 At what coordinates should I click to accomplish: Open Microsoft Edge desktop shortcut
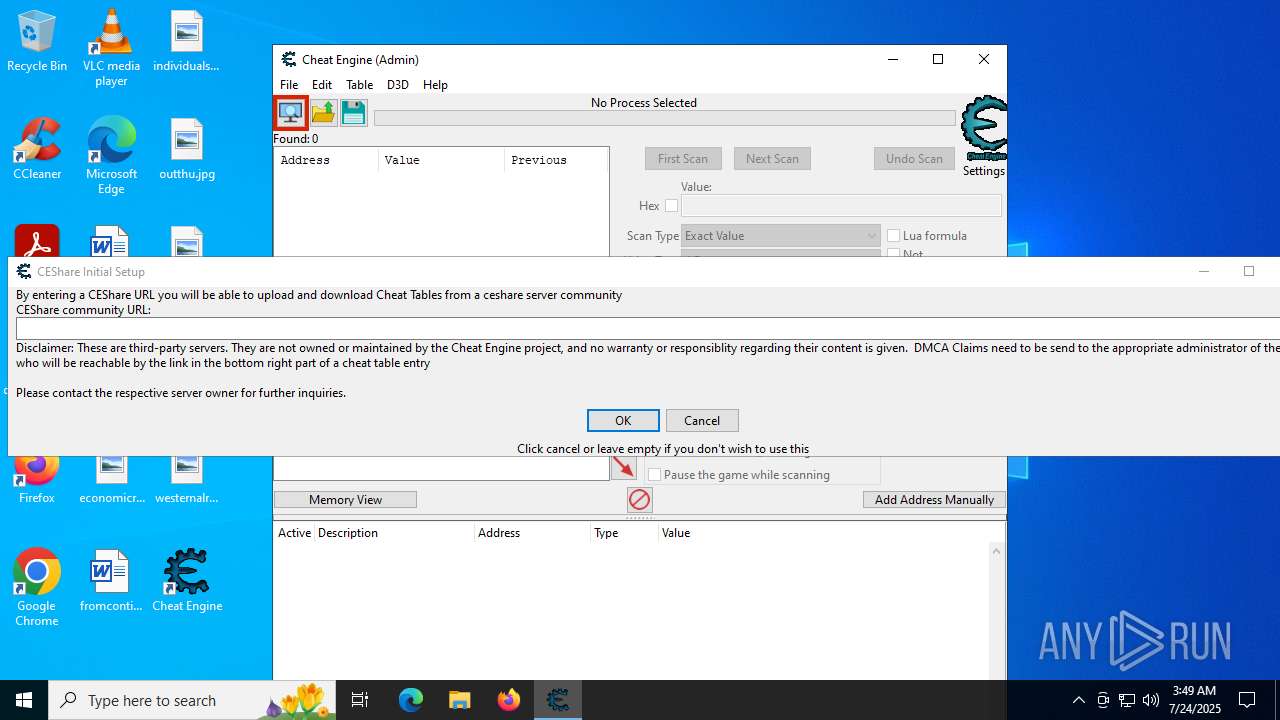point(111,156)
